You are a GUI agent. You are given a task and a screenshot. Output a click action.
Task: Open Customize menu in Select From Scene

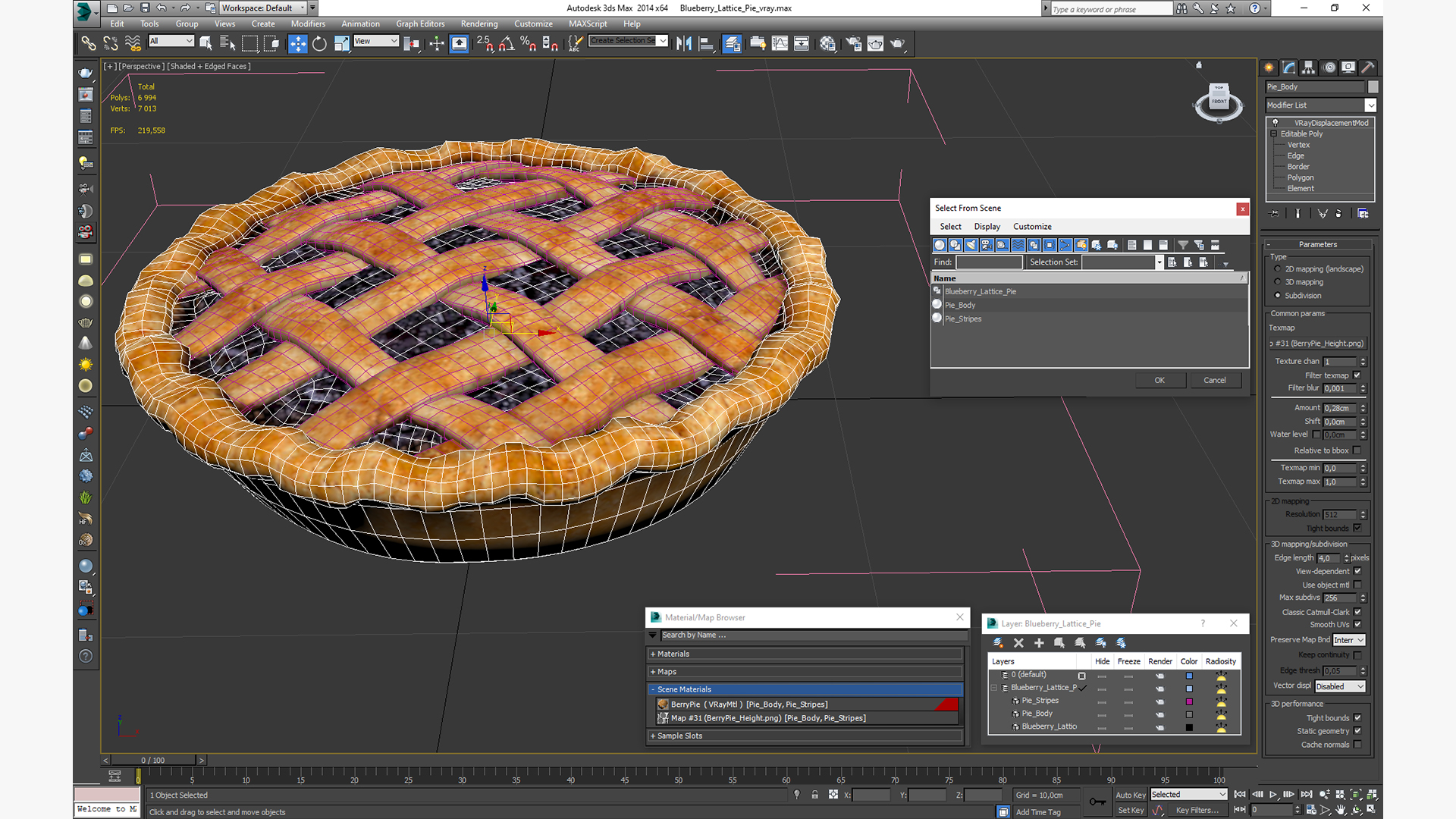pyautogui.click(x=1032, y=227)
